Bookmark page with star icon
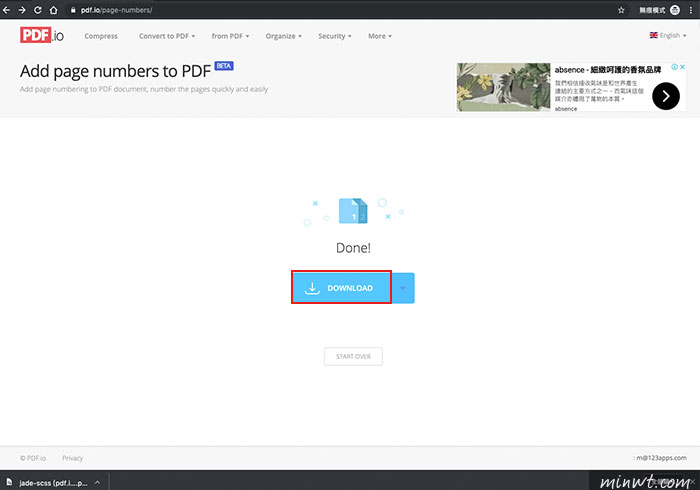Image resolution: width=700 pixels, height=490 pixels. (x=621, y=10)
